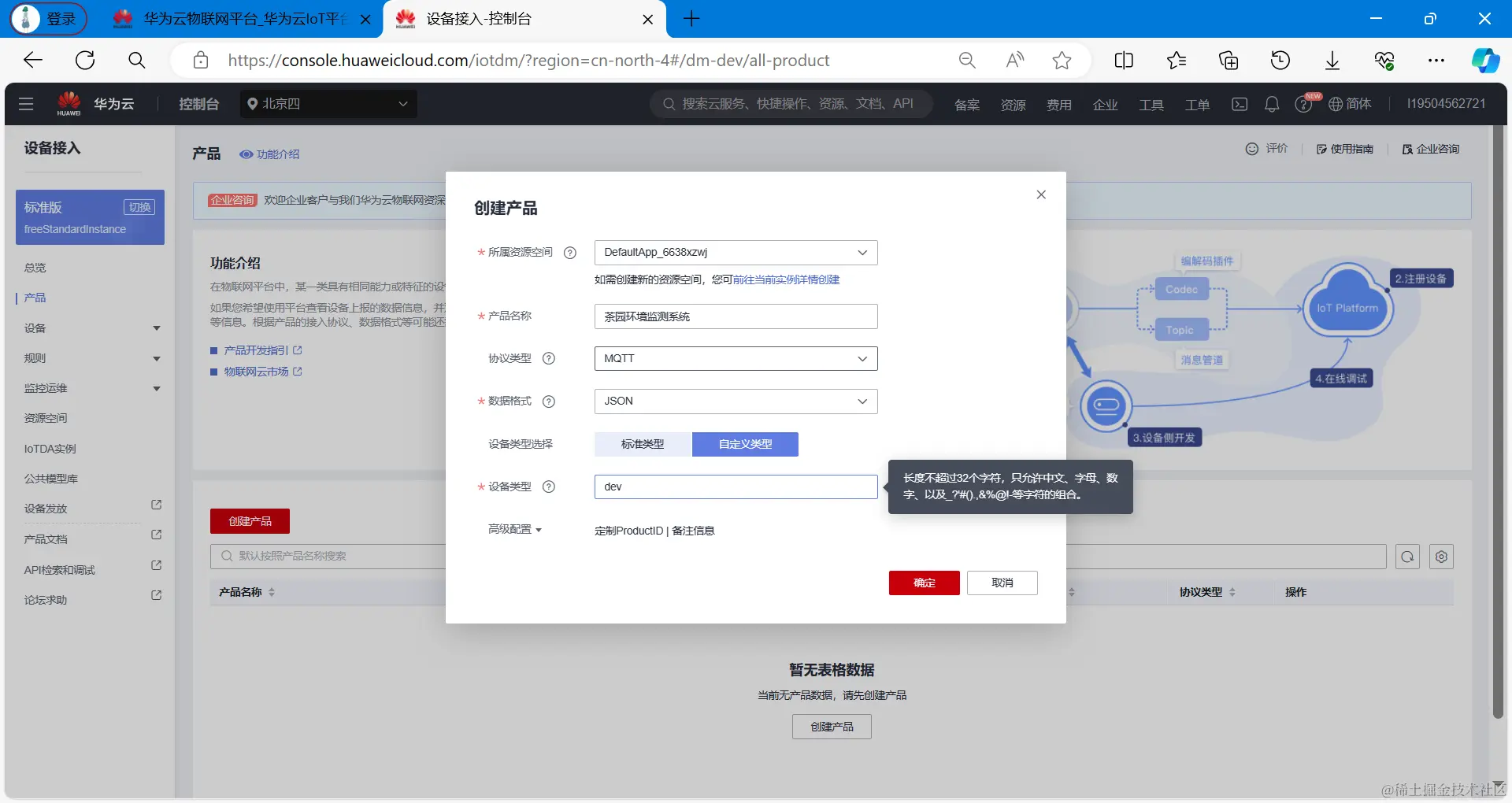This screenshot has width=1512, height=803.
Task: Click the zoom magnifier in address bar
Action: (x=967, y=61)
